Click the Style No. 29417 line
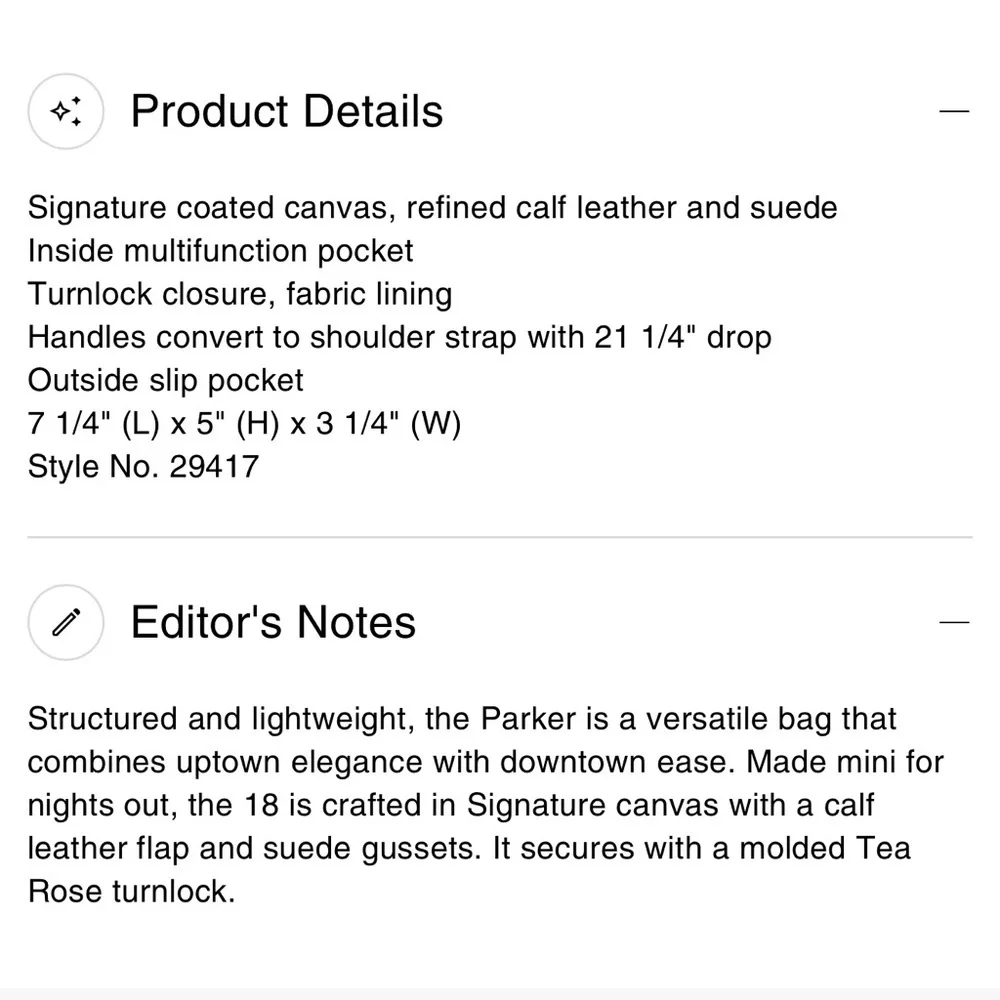The image size is (1000, 1000). coord(143,466)
